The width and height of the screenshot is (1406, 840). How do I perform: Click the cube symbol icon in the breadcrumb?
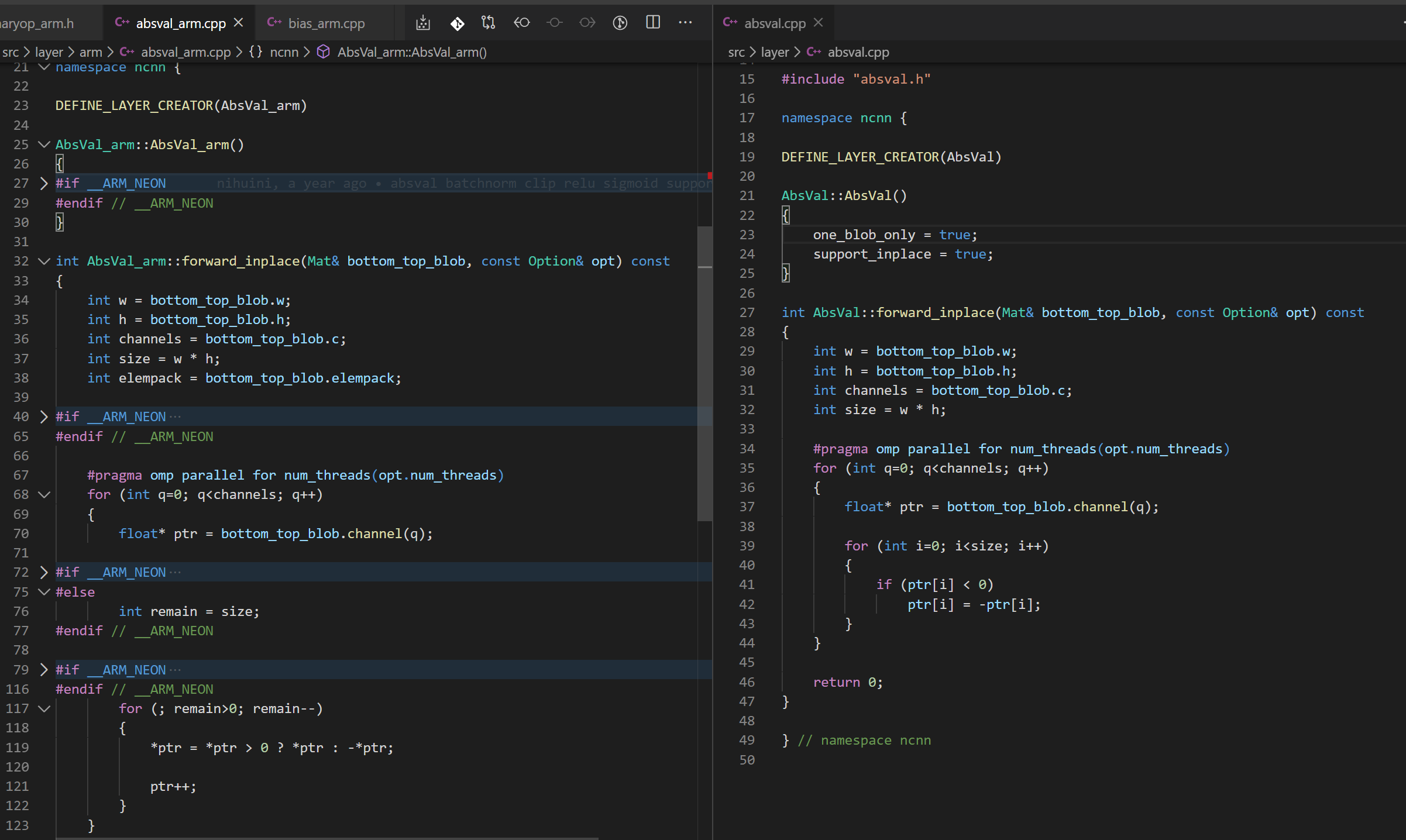click(x=323, y=52)
